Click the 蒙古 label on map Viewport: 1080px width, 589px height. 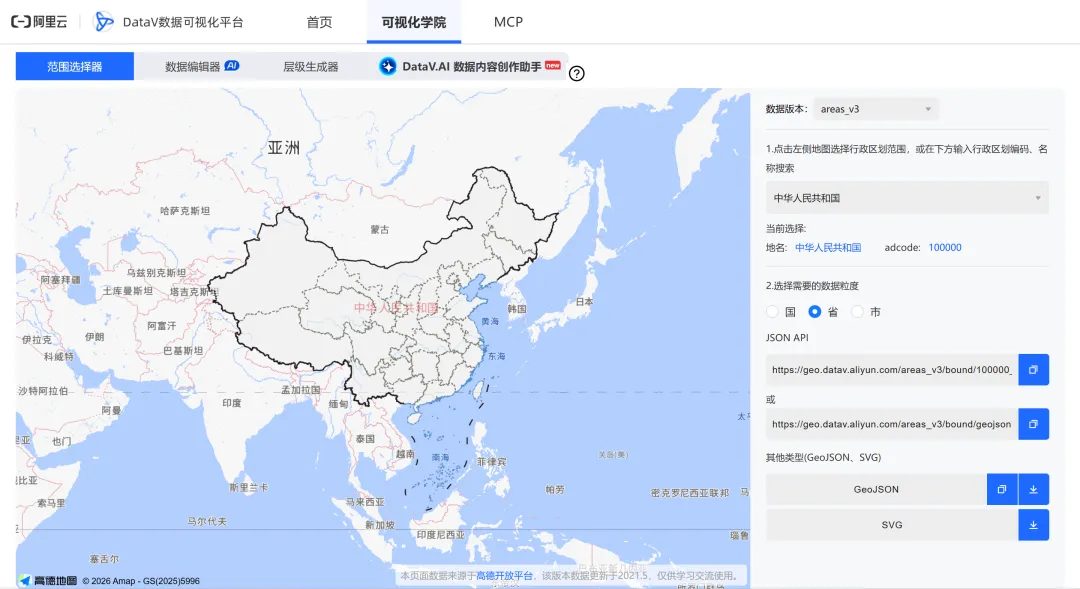[380, 229]
